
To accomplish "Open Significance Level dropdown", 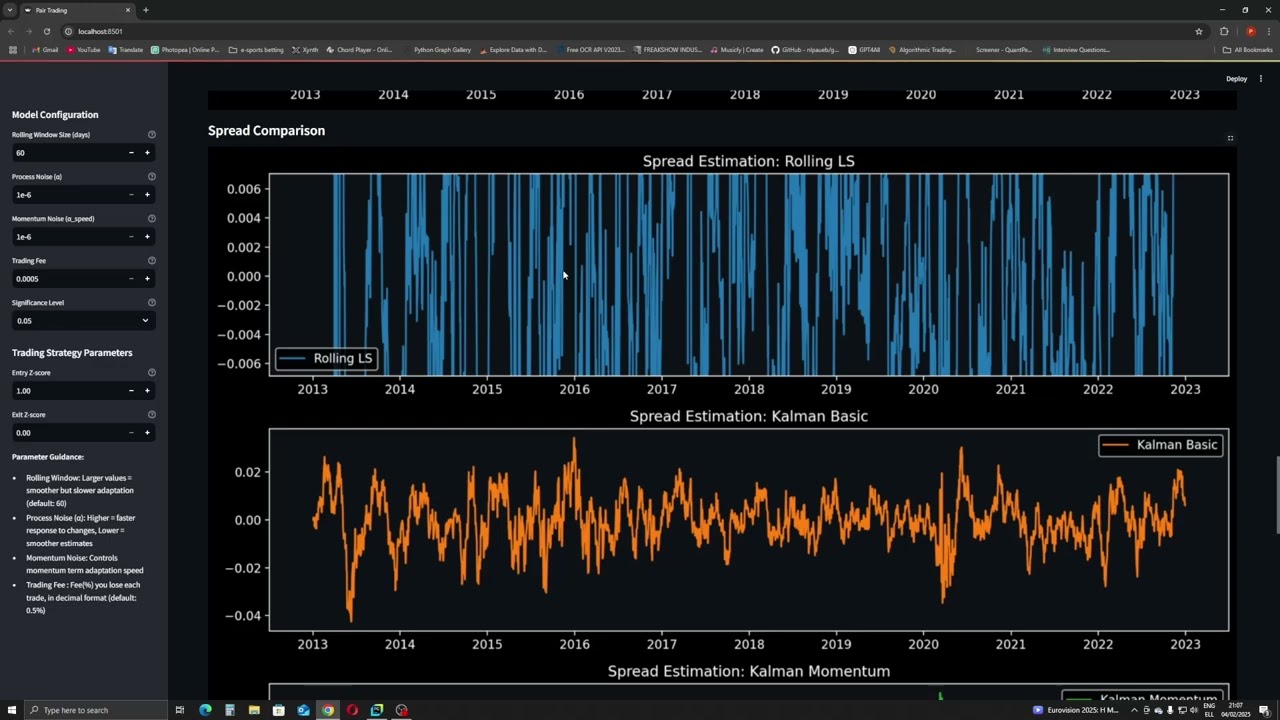I will [x=83, y=321].
